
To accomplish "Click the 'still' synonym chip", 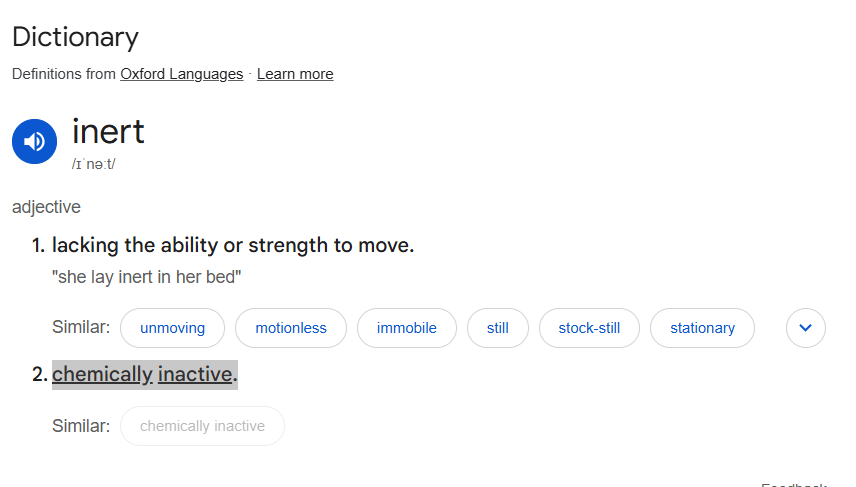I will (497, 328).
